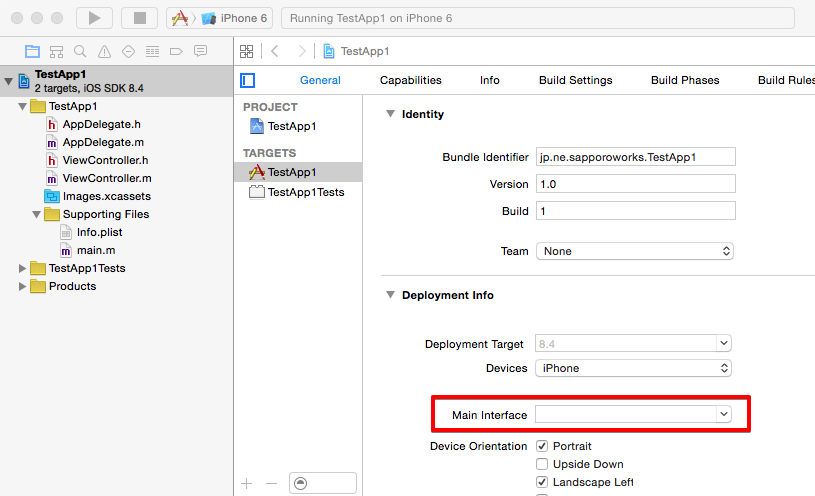Viewport: 815px width, 496px height.
Task: Open AppDelegate.h in navigator
Action: tap(102, 124)
